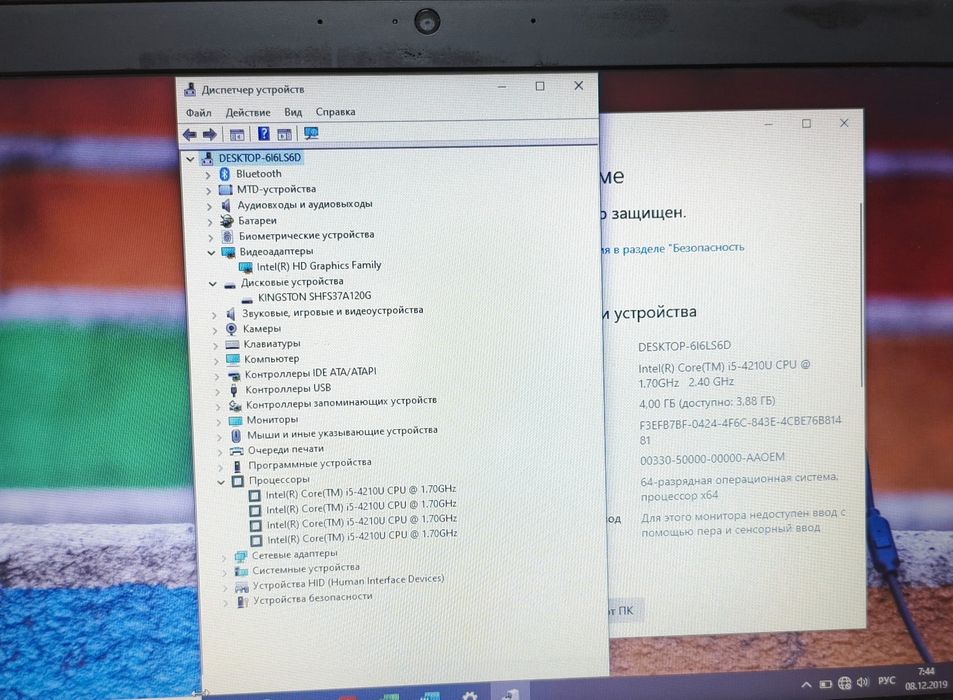
Task: Click the Клавиатуры keyboard icon
Action: 232,345
